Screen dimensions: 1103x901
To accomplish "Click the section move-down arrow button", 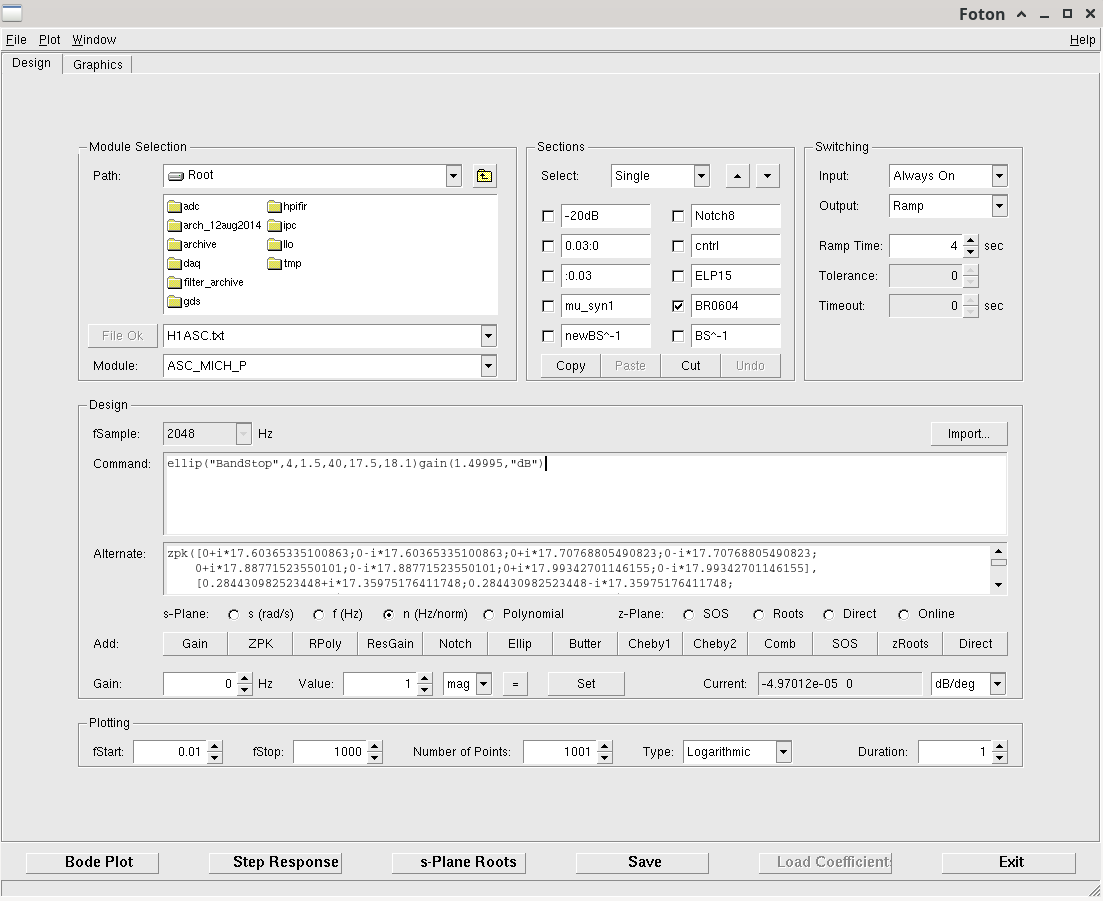I will tap(767, 176).
